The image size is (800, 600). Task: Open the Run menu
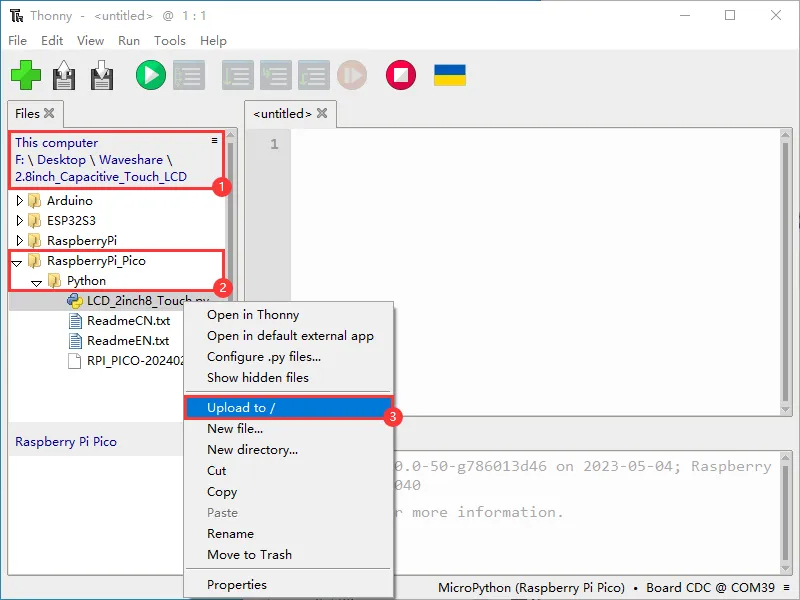(x=129, y=41)
